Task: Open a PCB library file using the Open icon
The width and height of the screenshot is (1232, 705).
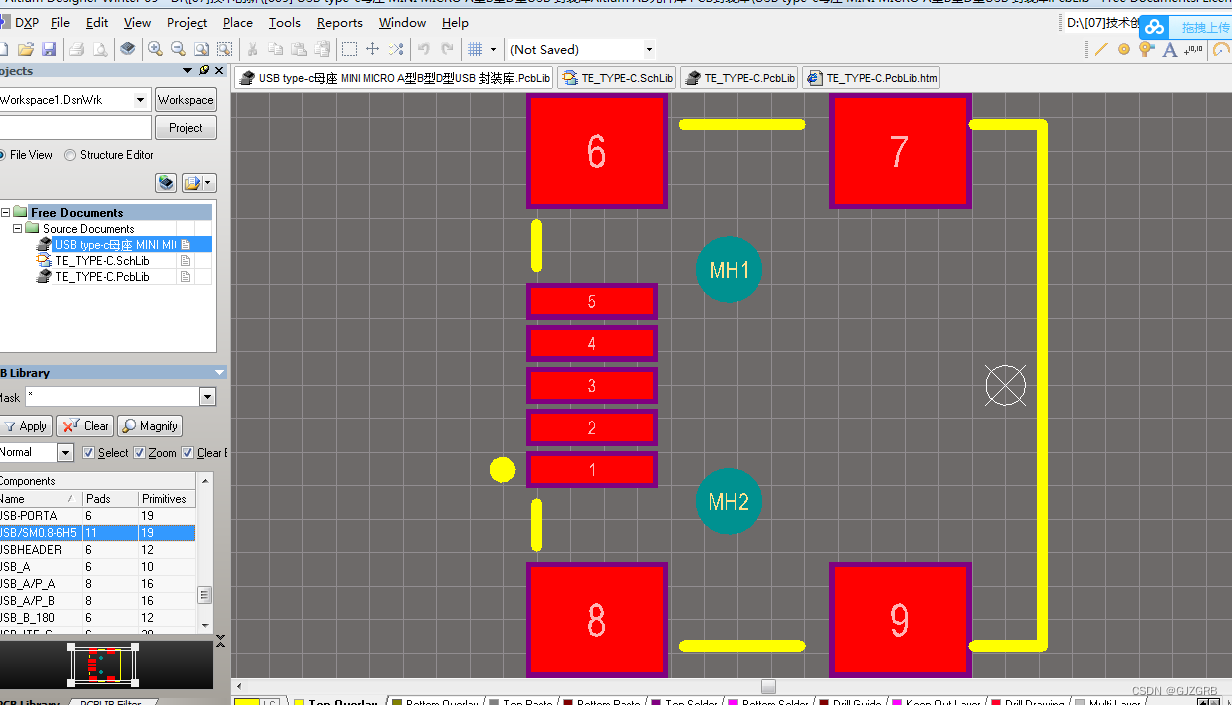Action: [x=25, y=47]
